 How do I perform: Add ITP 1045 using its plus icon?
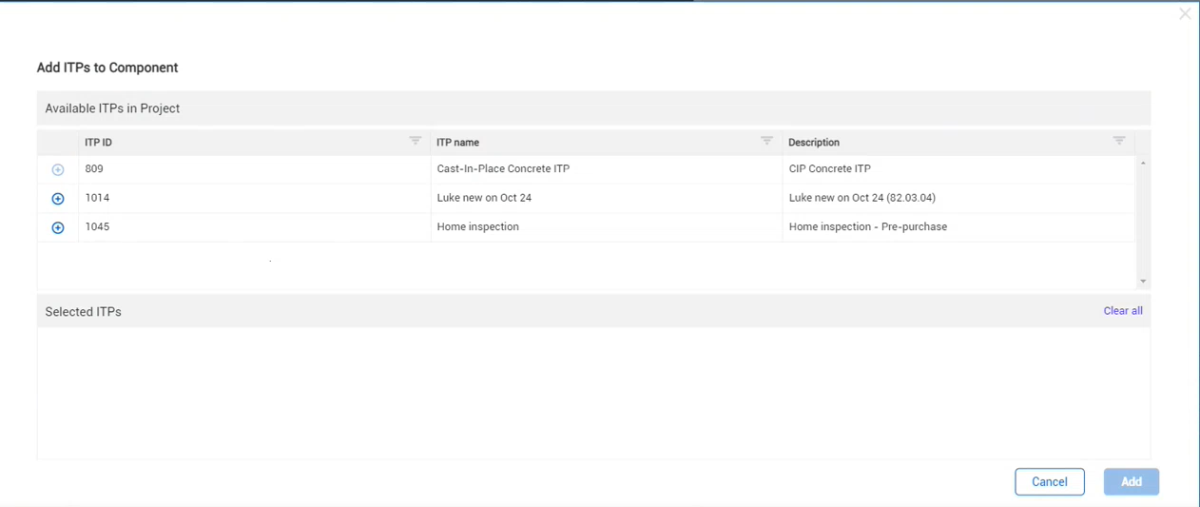click(58, 228)
